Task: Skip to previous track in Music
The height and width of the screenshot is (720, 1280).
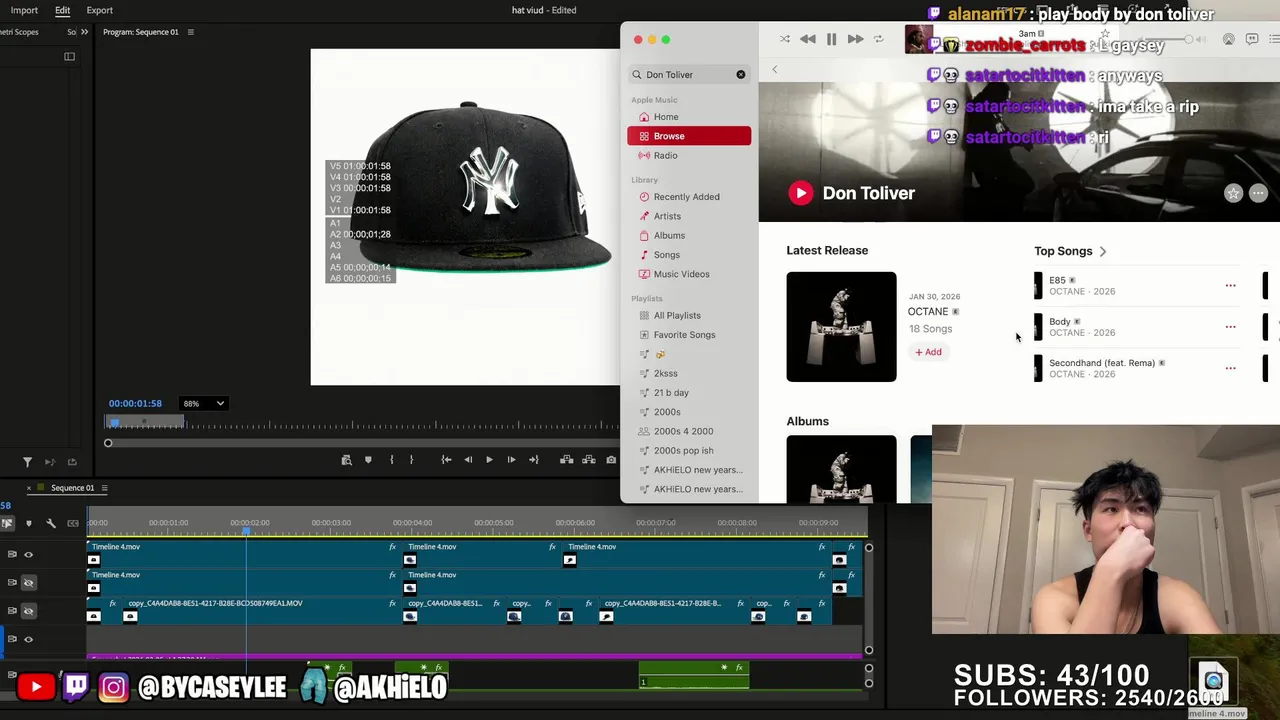Action: (x=808, y=39)
